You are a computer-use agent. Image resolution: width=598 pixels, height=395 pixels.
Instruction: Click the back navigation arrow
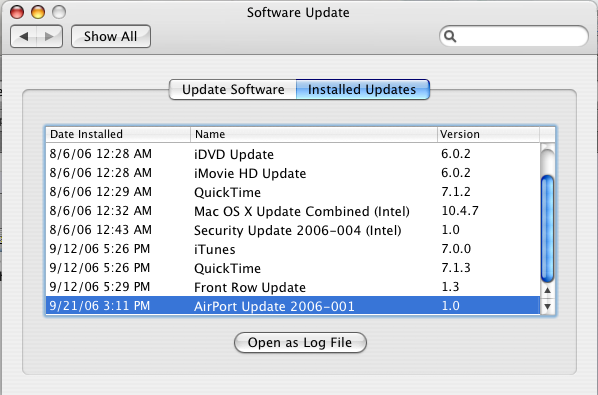[x=24, y=37]
